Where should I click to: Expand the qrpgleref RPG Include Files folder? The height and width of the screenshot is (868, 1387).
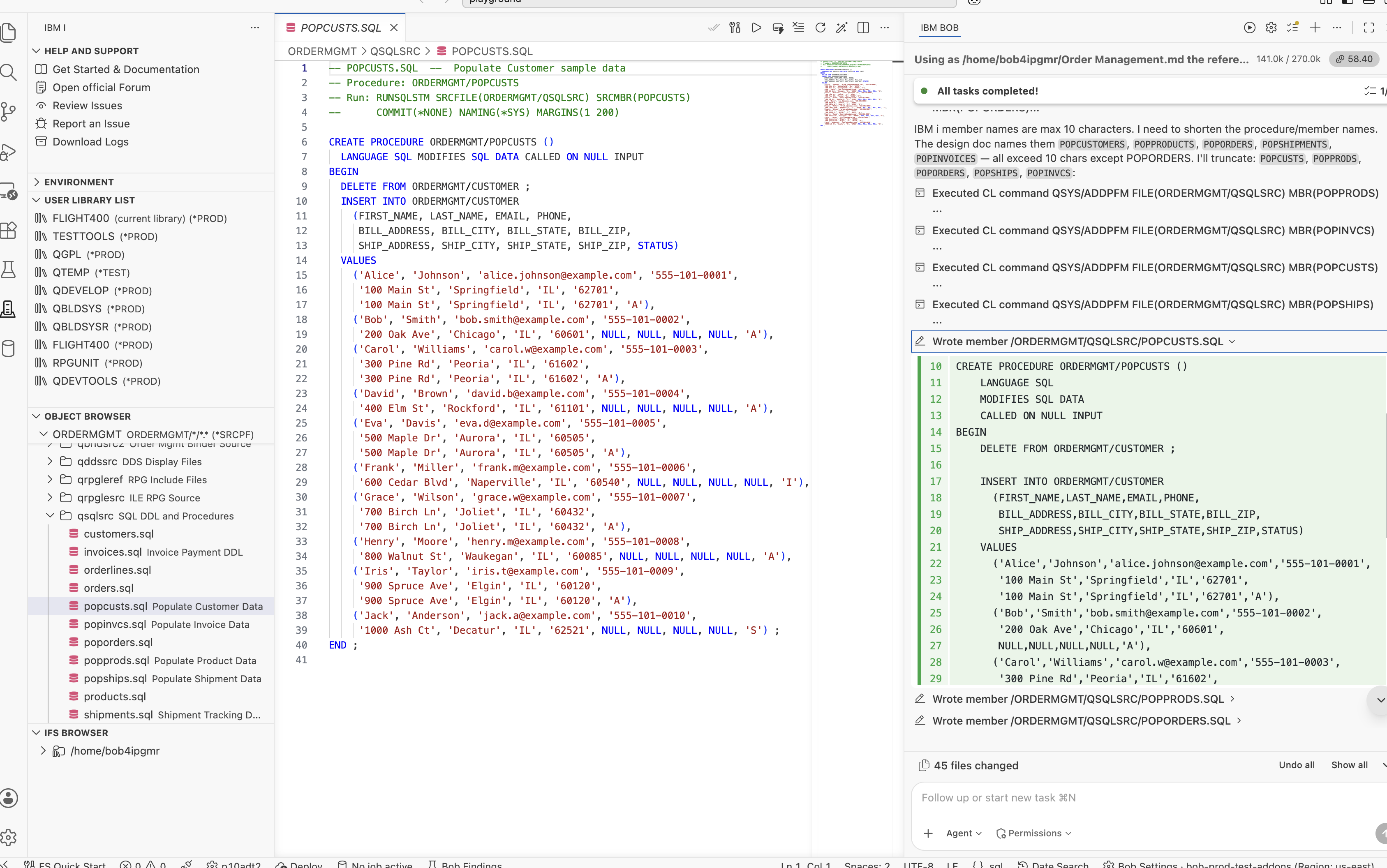click(x=50, y=479)
